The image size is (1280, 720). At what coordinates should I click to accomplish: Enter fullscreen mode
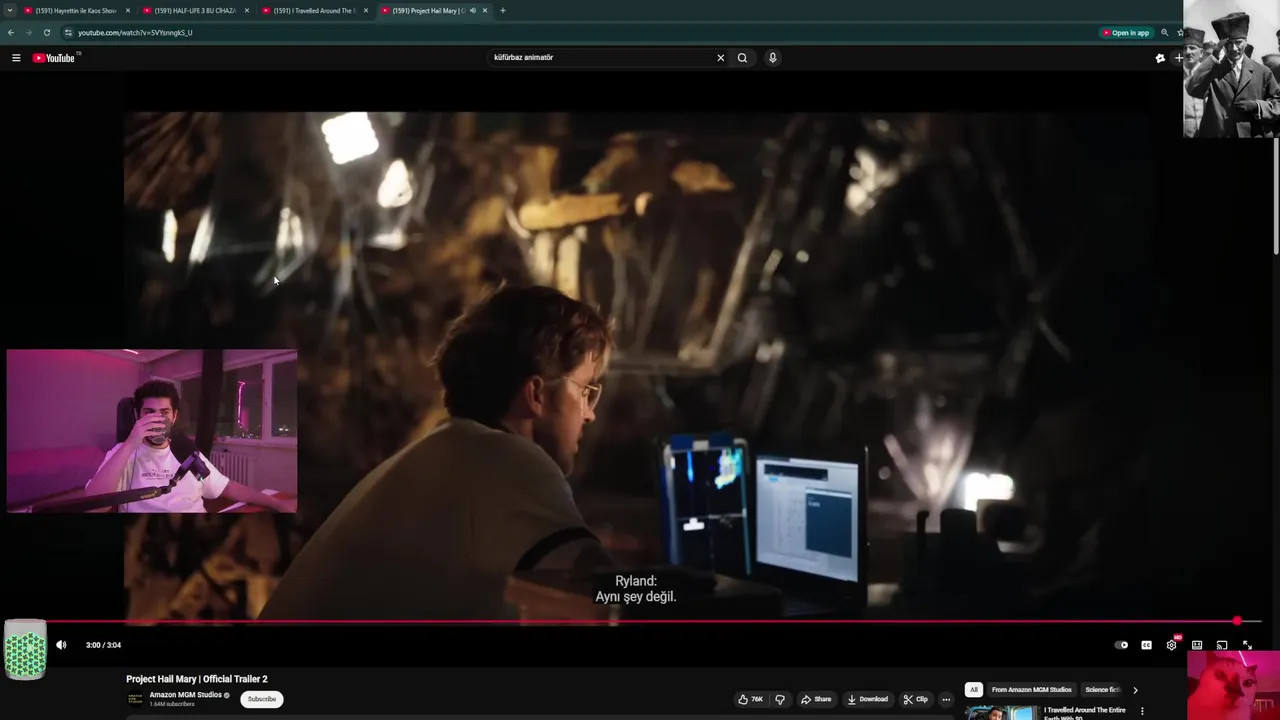1247,645
